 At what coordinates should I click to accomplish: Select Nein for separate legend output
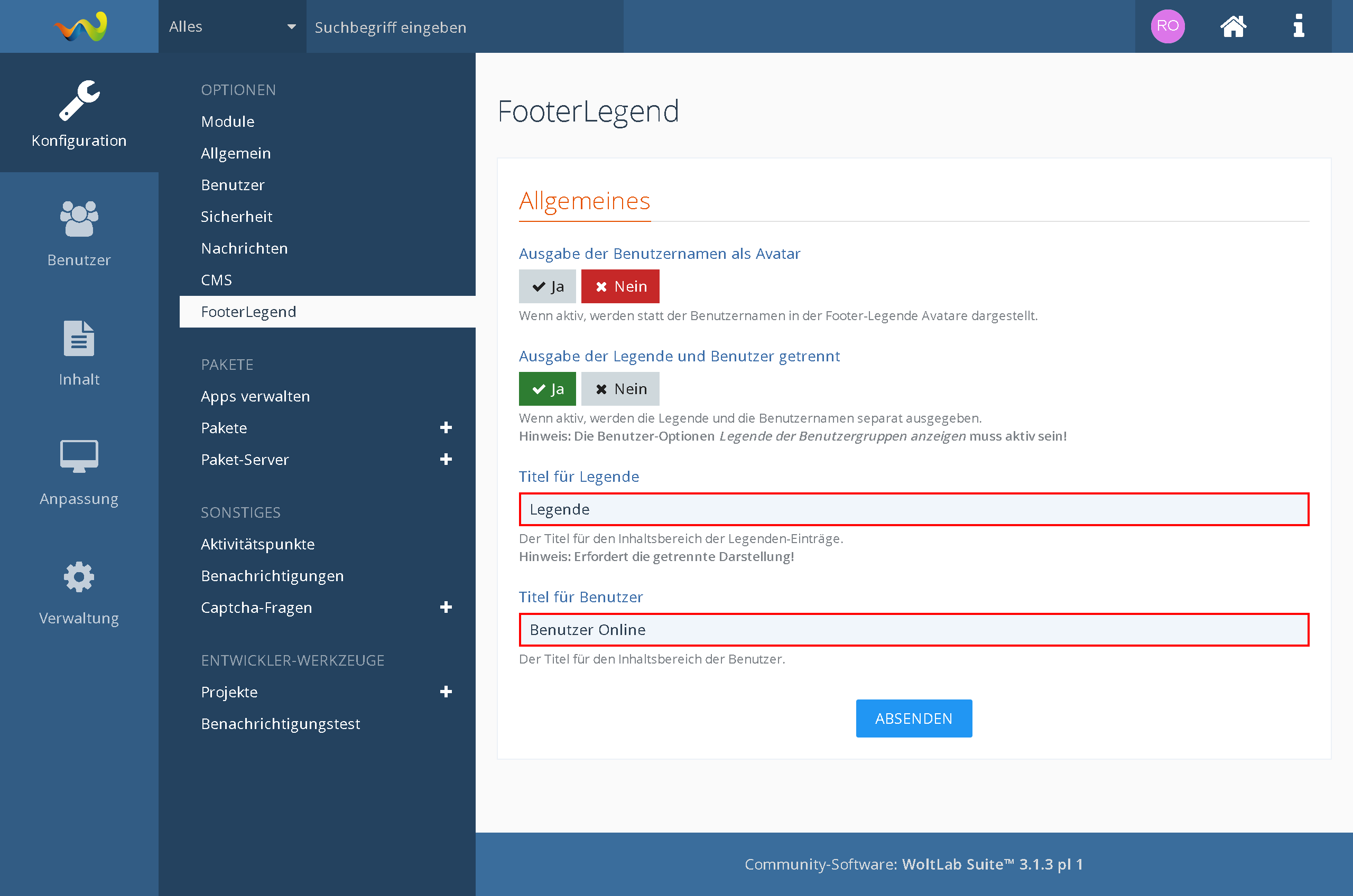[x=620, y=389]
